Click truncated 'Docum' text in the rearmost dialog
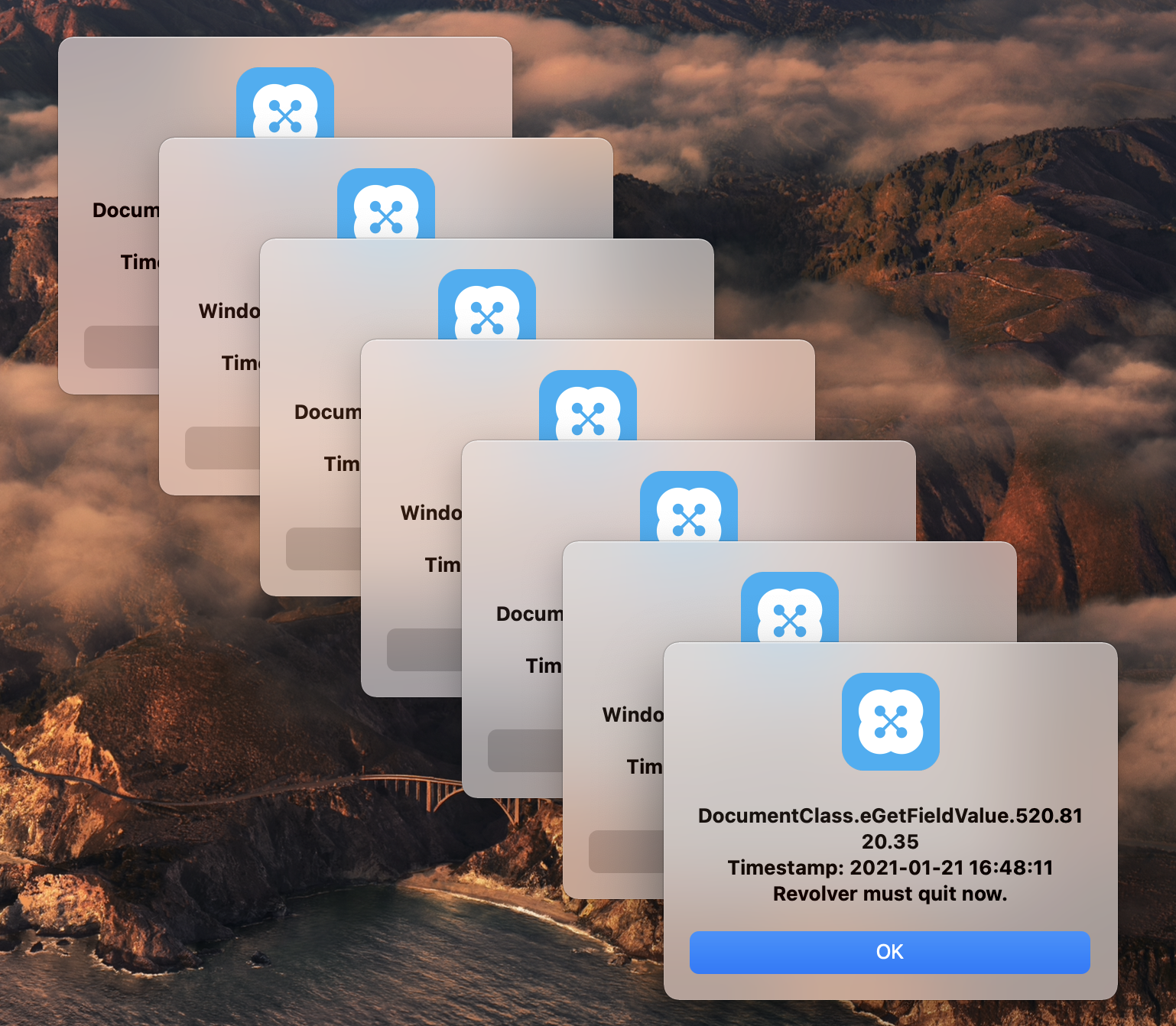Screen dimensions: 1176x1026 (x=125, y=210)
